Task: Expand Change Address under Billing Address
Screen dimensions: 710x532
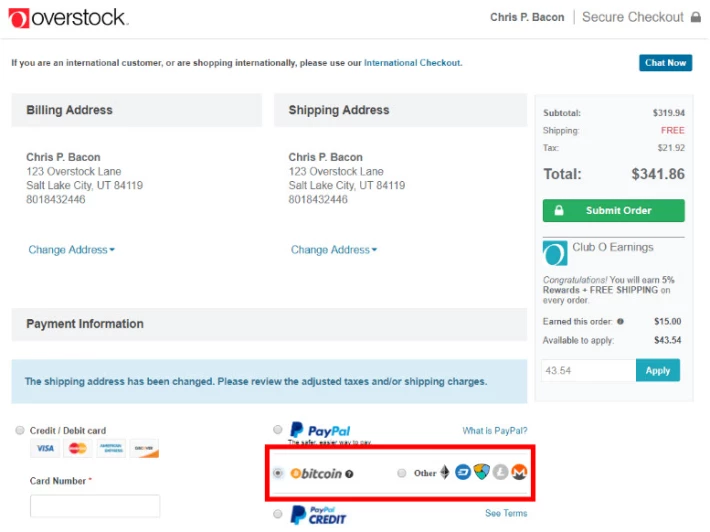Action: click(71, 250)
